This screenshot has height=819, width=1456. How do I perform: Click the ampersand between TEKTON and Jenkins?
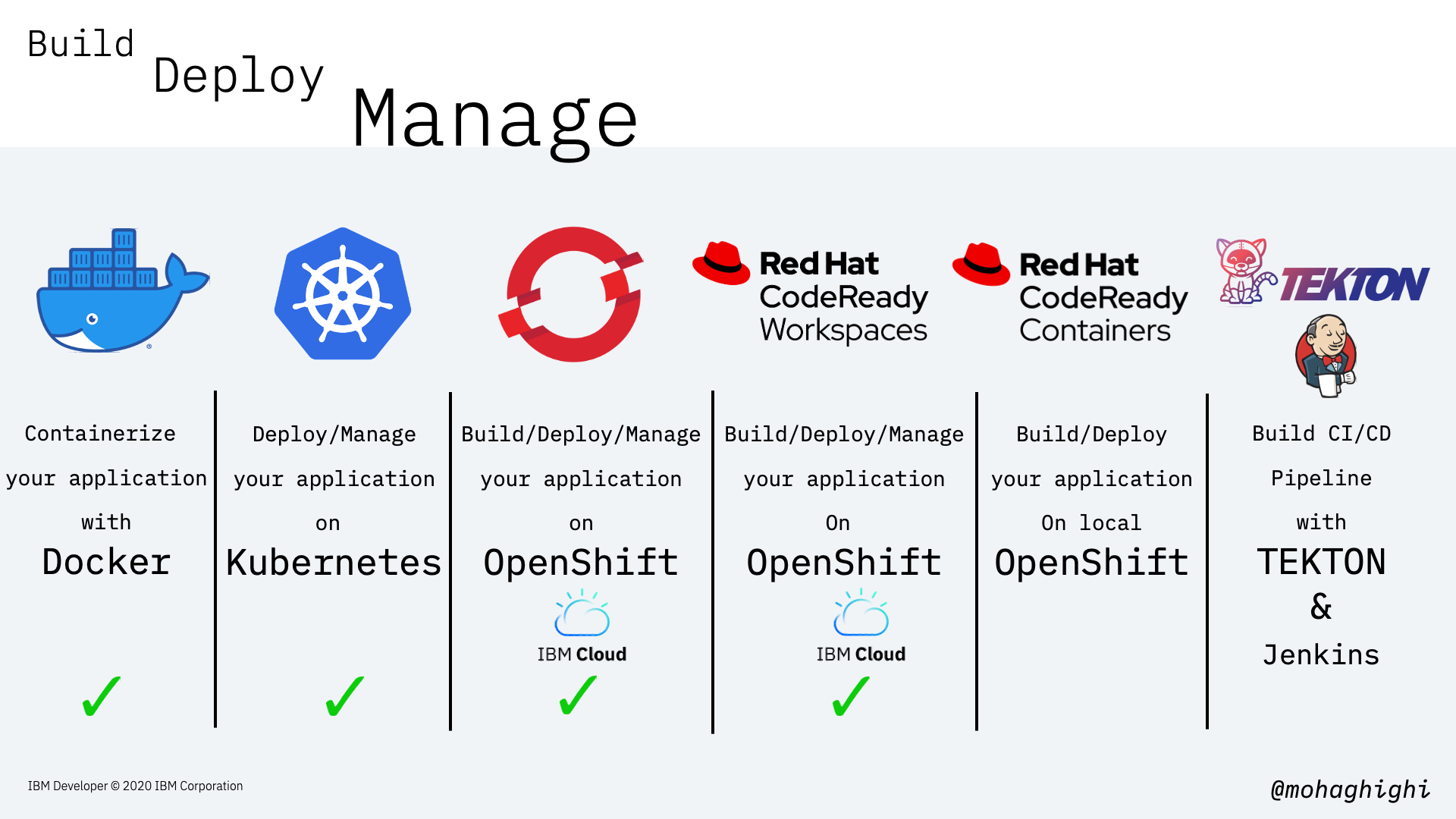[x=1321, y=607]
